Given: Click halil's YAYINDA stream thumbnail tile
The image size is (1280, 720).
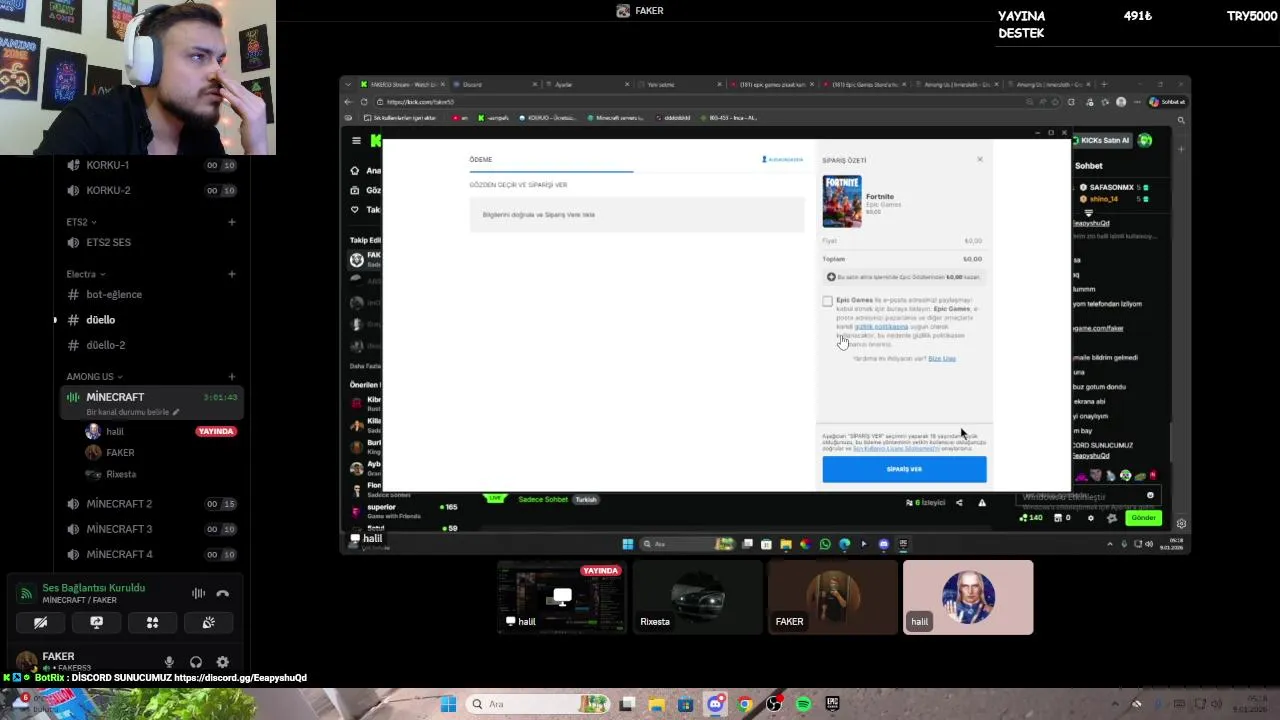Looking at the screenshot, I should coord(562,597).
